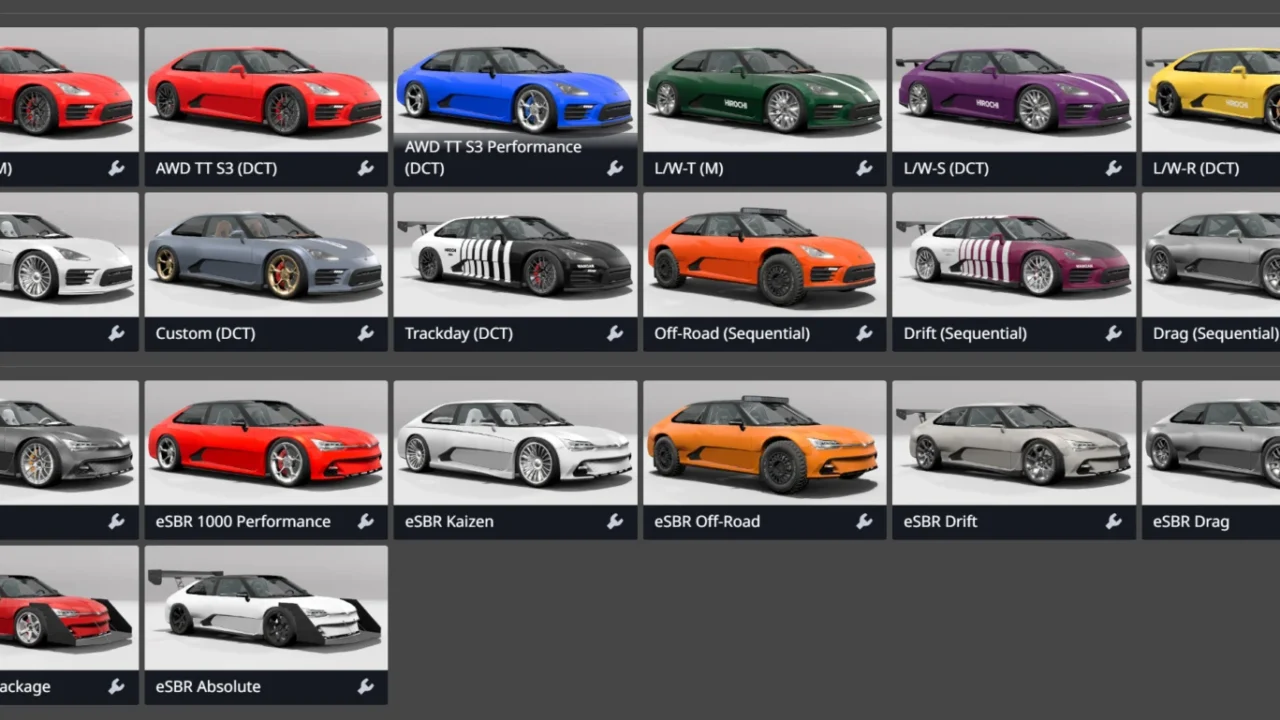Click the wrench for Off-Road (Sequential)

[864, 333]
